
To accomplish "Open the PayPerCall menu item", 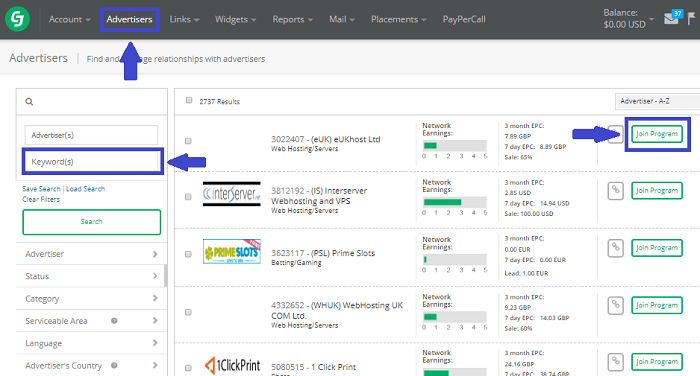I will [464, 19].
